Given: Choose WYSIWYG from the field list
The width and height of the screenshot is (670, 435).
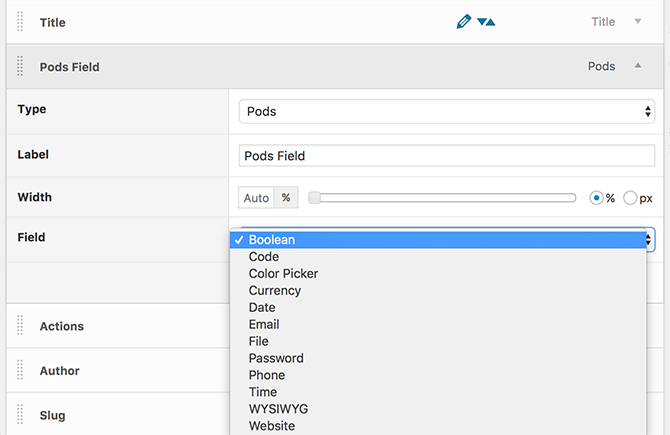Looking at the screenshot, I should point(277,409).
